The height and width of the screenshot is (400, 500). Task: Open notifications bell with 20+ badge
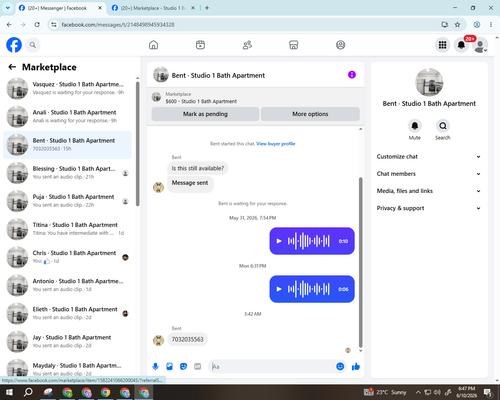[x=461, y=45]
